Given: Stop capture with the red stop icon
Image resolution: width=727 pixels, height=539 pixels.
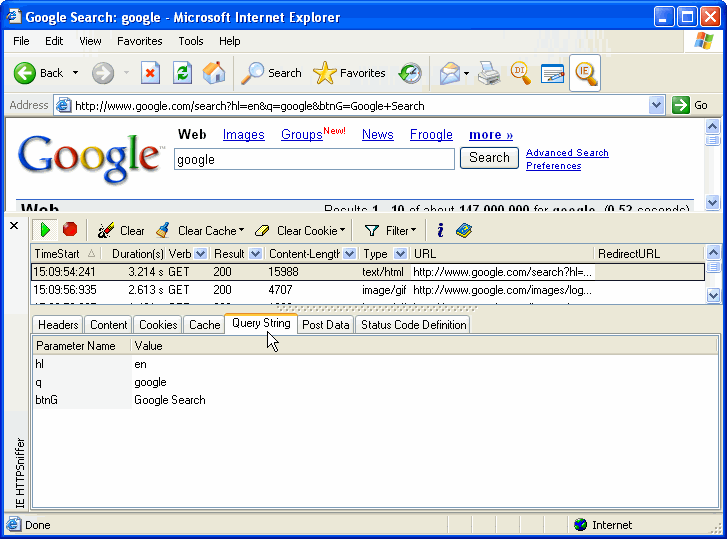Looking at the screenshot, I should click(70, 230).
